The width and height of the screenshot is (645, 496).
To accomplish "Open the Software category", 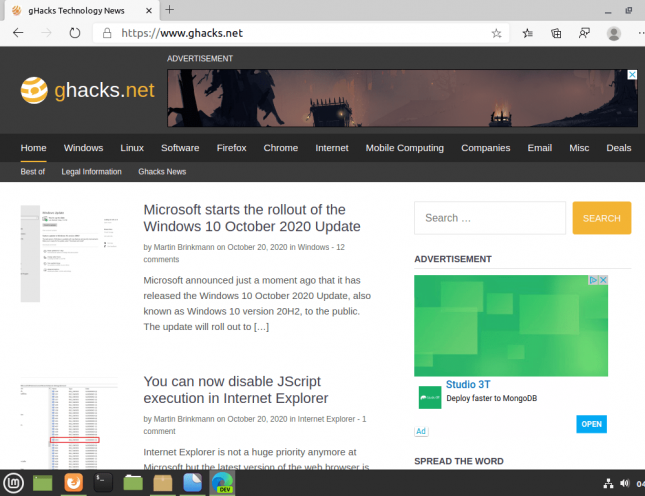I will (x=180, y=148).
